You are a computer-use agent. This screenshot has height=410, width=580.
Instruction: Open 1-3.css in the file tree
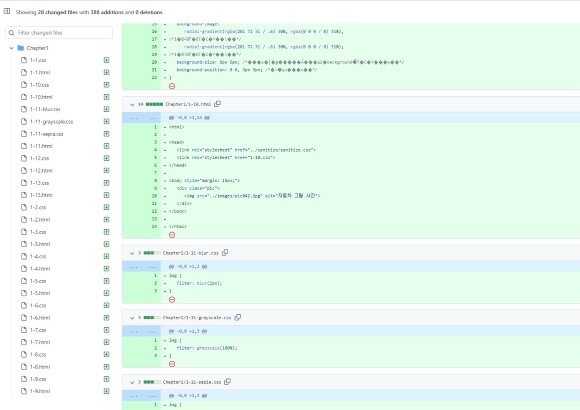(38, 232)
